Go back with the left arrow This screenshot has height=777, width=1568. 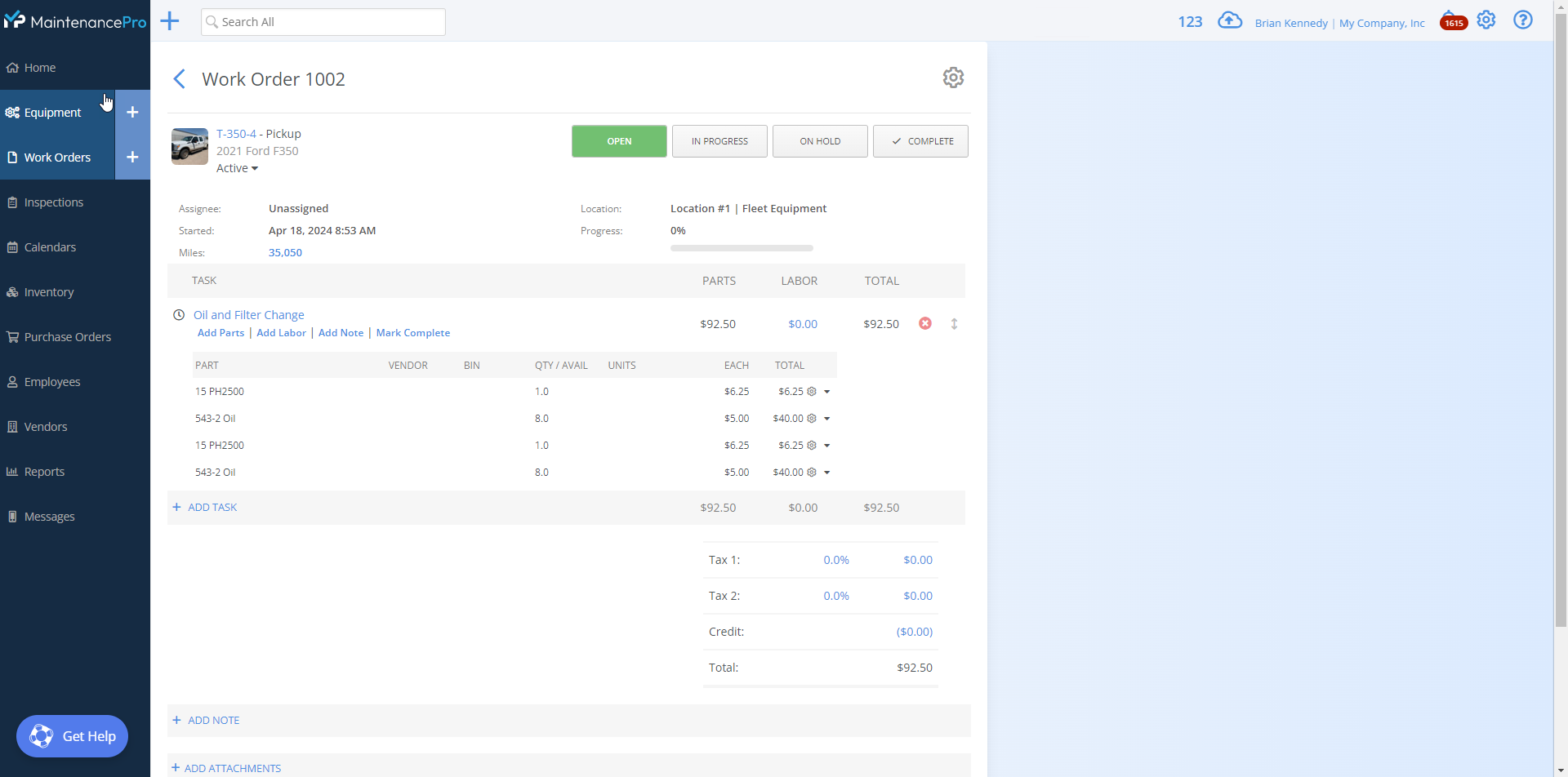(180, 79)
